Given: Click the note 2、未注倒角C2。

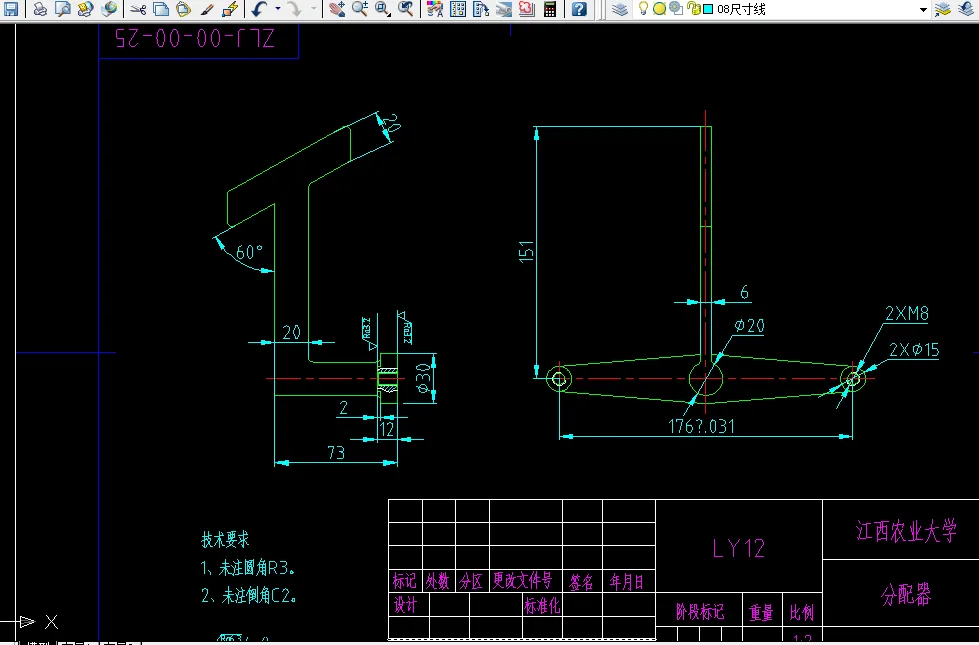Looking at the screenshot, I should (x=248, y=595).
